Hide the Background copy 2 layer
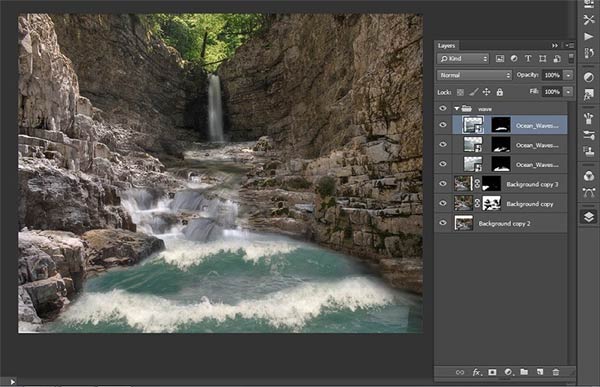The height and width of the screenshot is (387, 600). click(x=443, y=223)
